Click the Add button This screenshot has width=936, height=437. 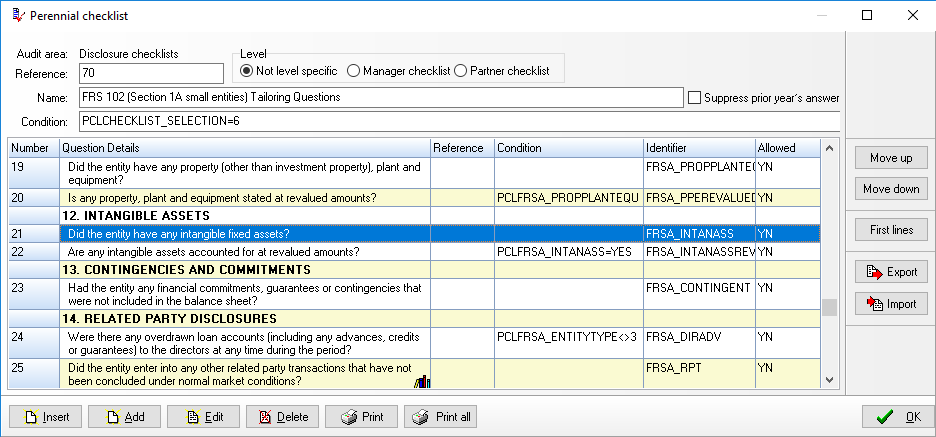pos(124,417)
